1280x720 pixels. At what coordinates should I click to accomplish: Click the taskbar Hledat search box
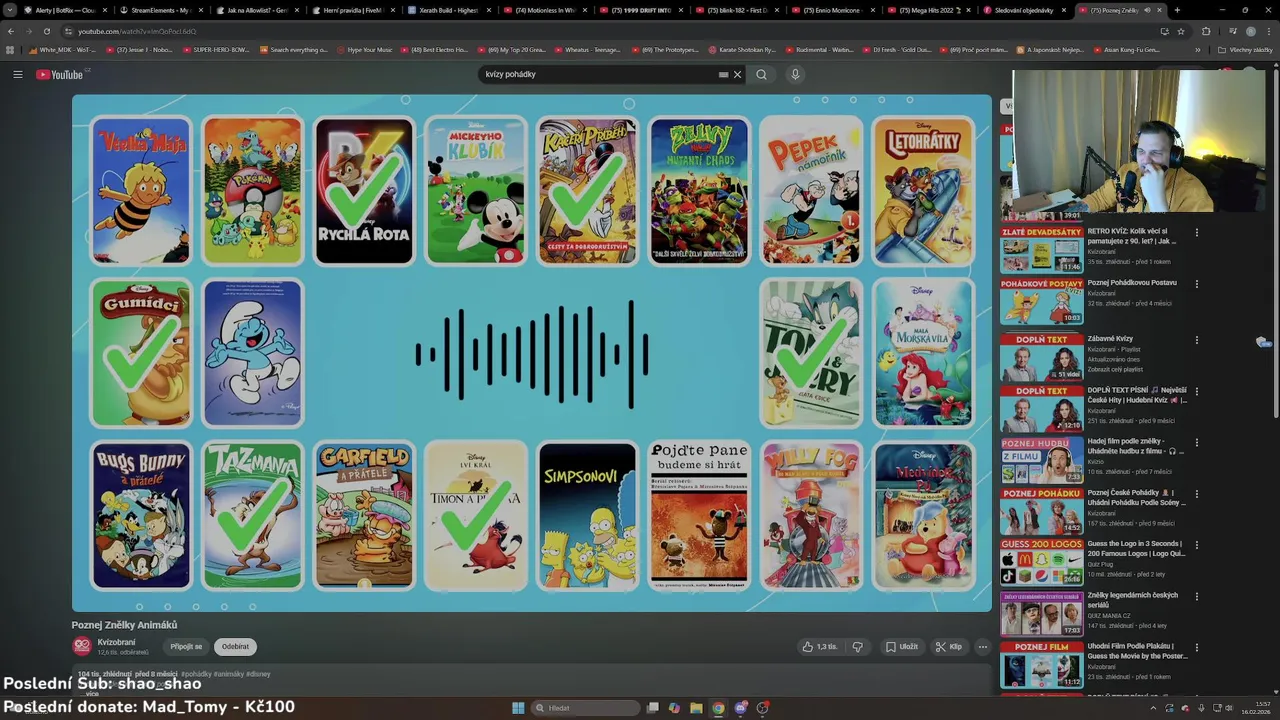click(586, 708)
